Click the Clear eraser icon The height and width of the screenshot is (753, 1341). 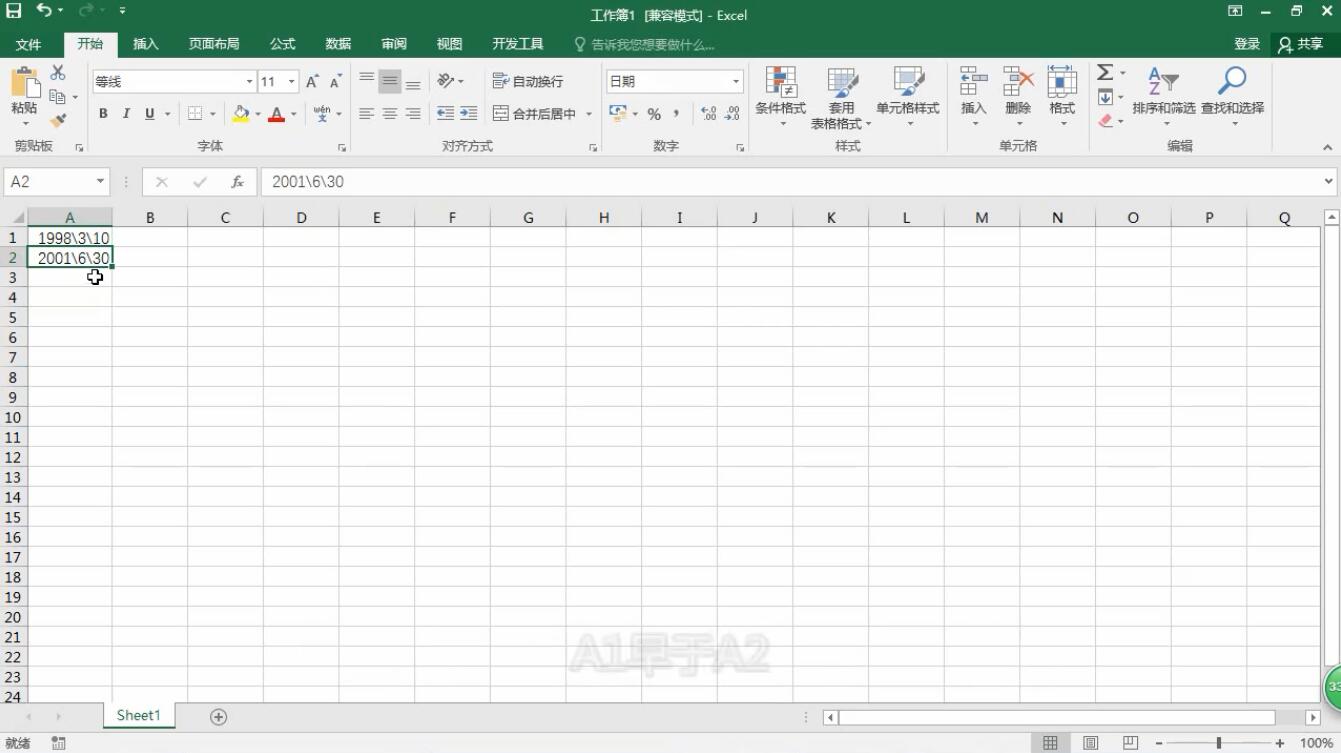point(1105,120)
